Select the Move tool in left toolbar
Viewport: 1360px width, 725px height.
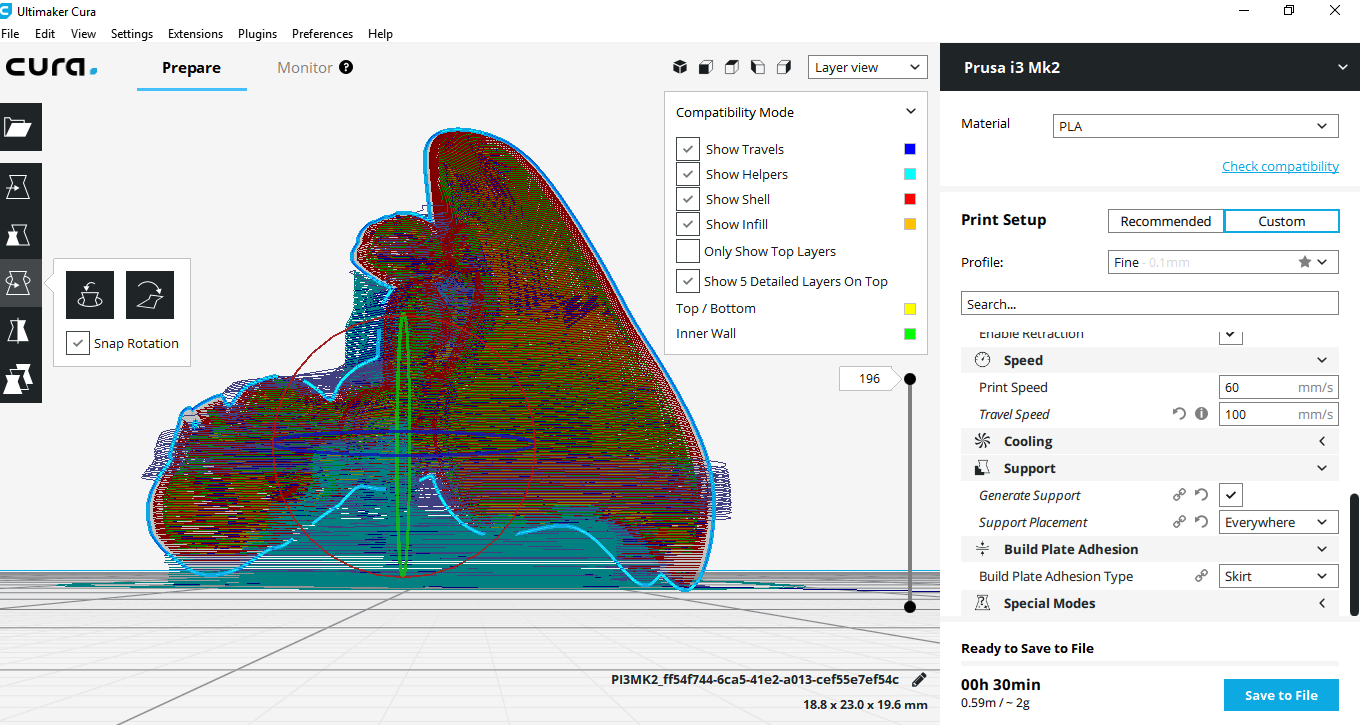tap(20, 186)
